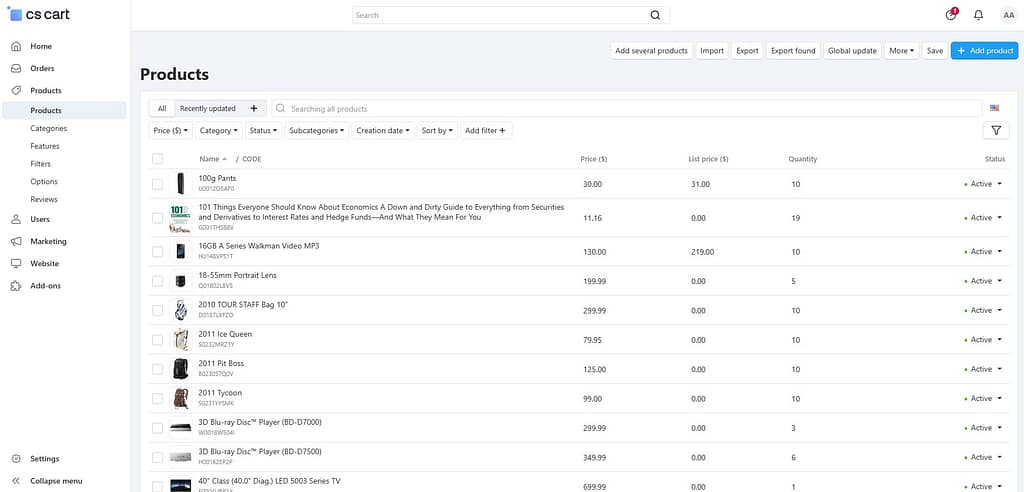Click the Users person icon
This screenshot has width=1024, height=492.
pos(16,220)
